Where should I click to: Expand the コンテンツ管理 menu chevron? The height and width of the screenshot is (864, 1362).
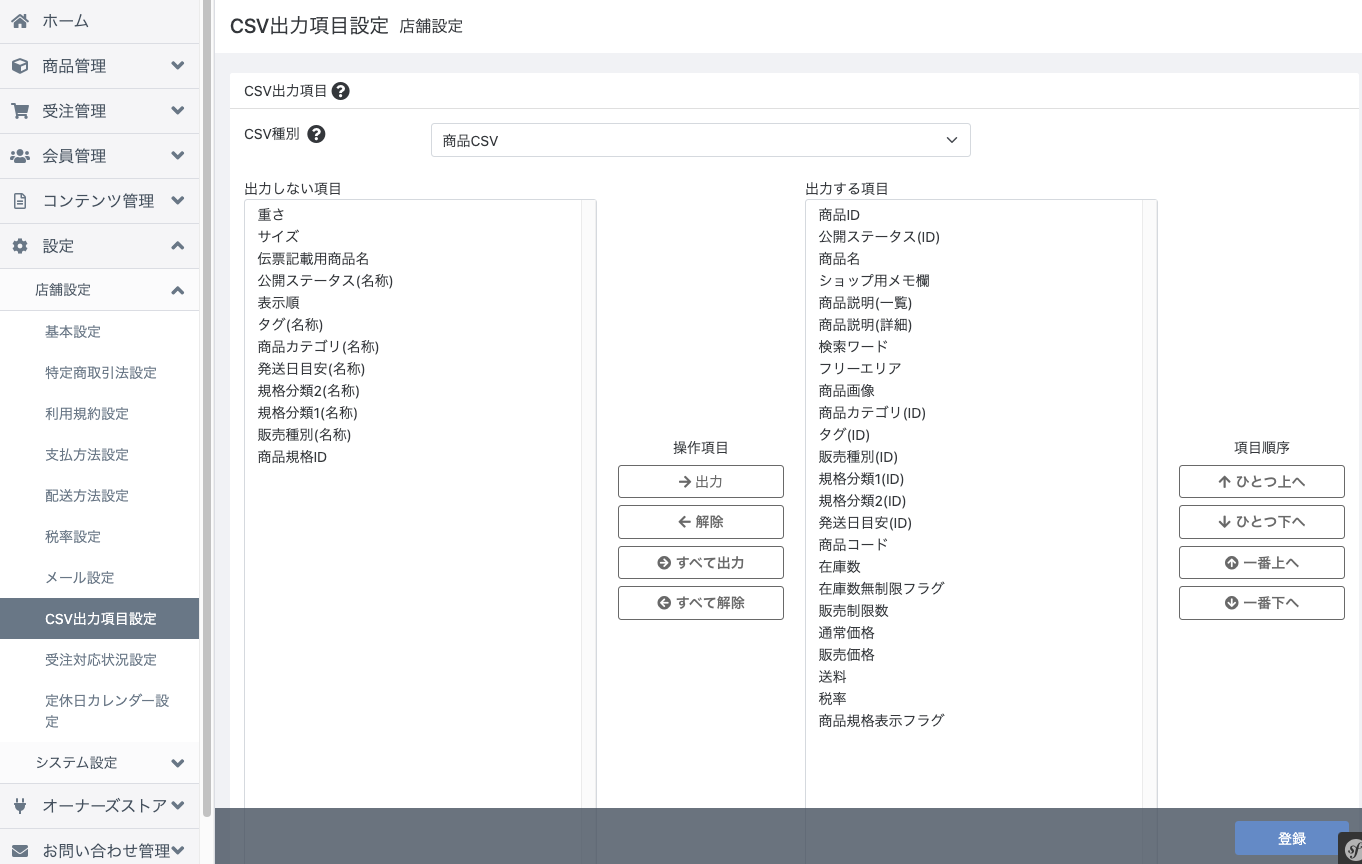178,201
